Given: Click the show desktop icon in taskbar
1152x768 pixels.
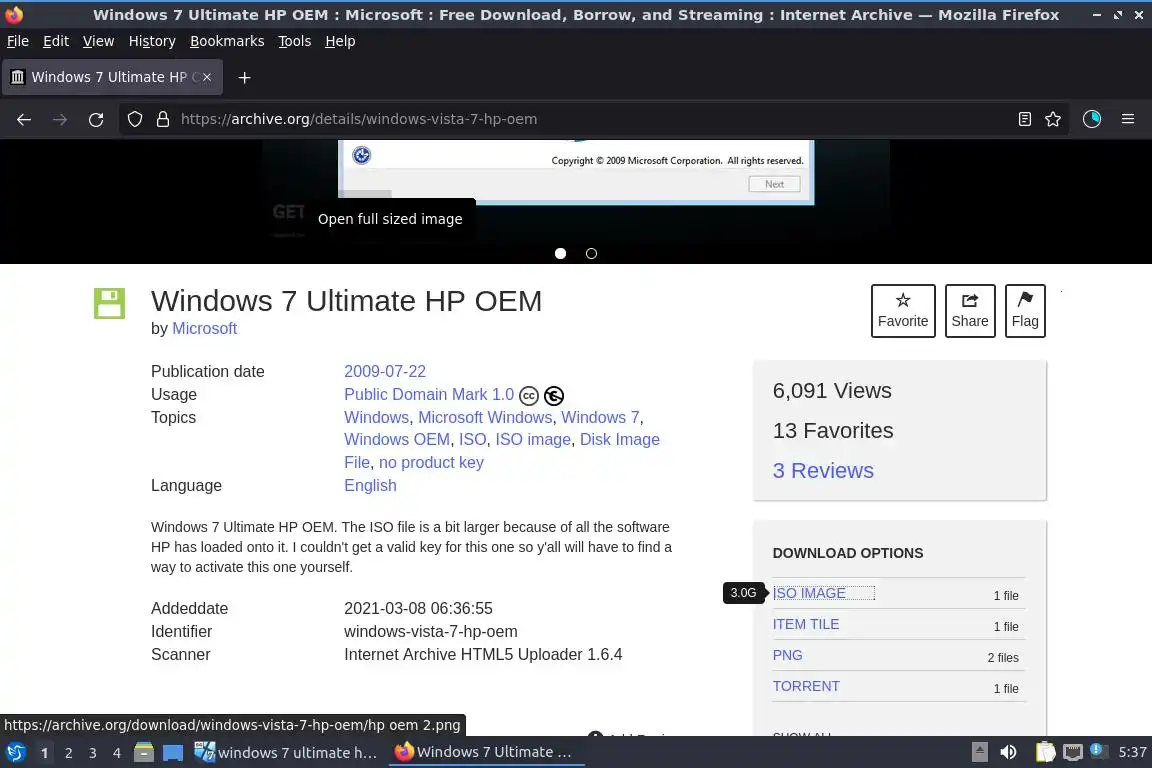Looking at the screenshot, I should click(173, 753).
